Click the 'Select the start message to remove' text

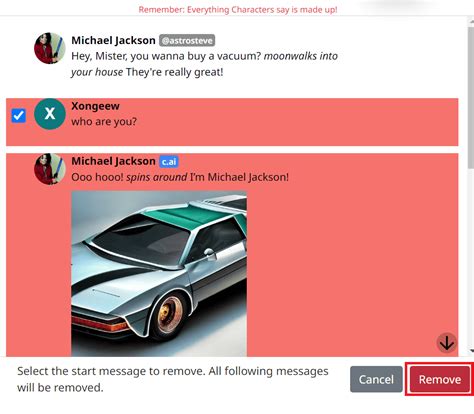point(173,379)
